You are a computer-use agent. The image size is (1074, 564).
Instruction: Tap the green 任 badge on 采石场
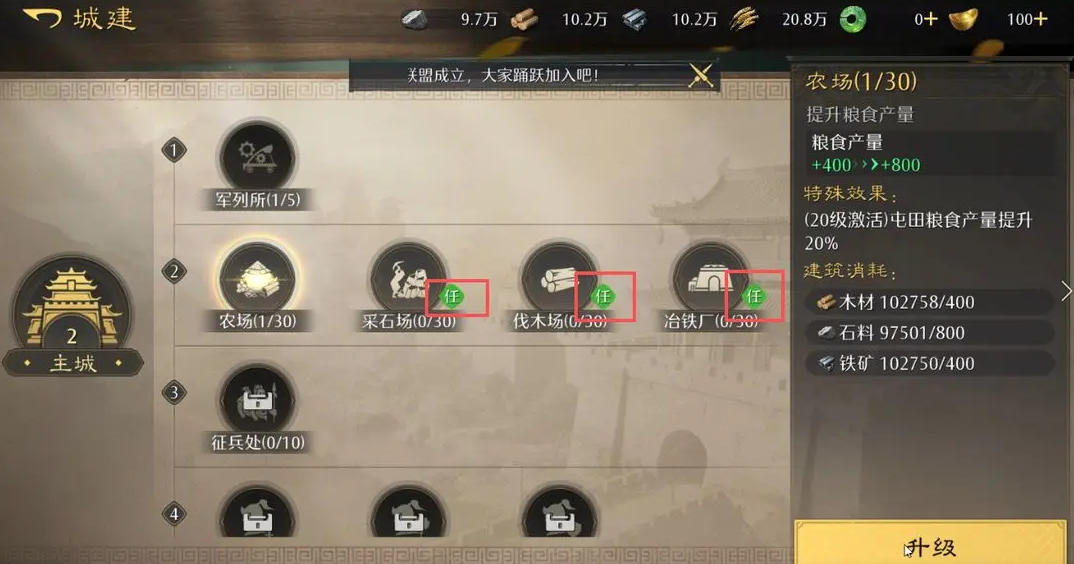click(451, 296)
